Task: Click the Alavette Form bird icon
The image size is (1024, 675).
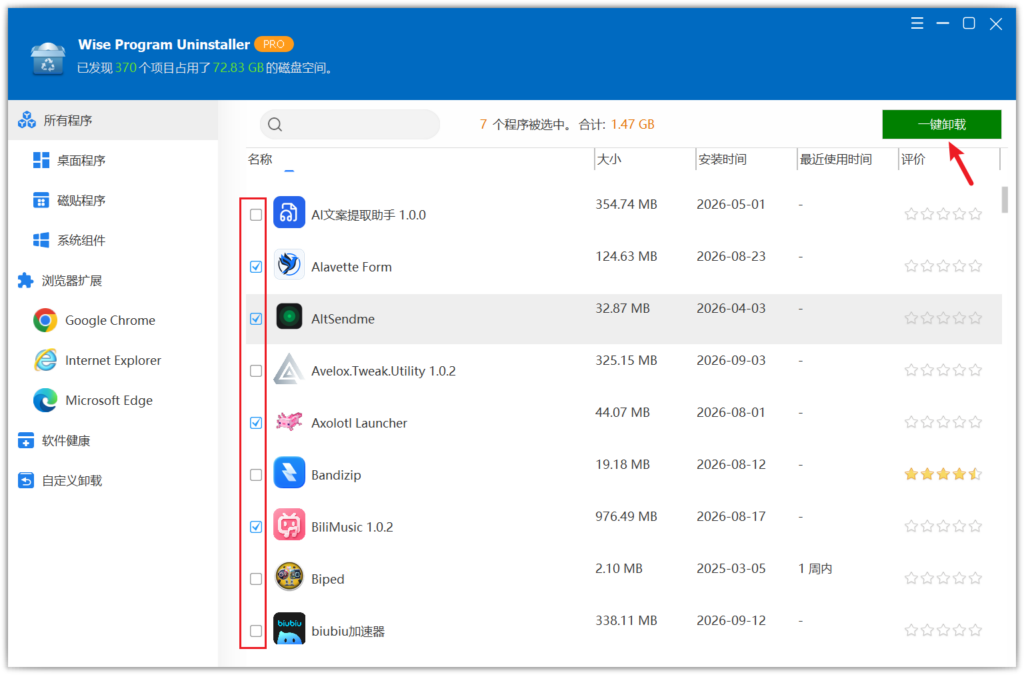Action: [x=289, y=265]
